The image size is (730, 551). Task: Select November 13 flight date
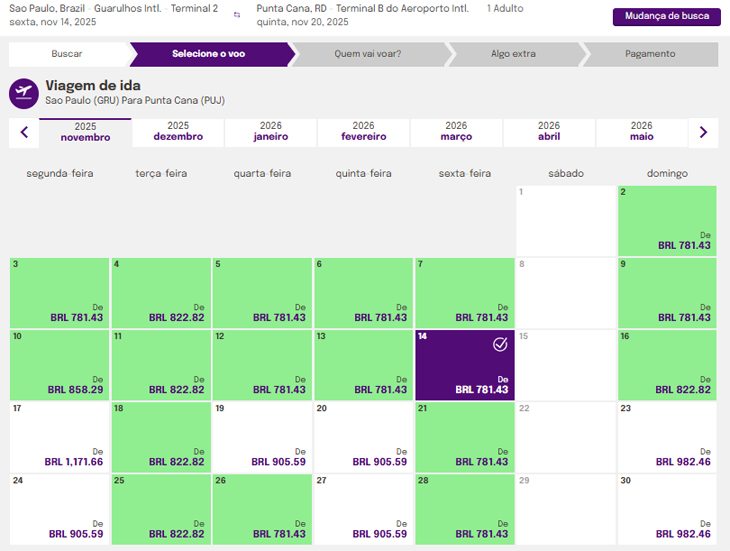(363, 365)
